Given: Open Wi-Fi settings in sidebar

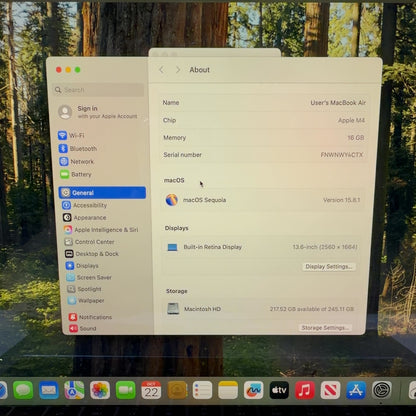Looking at the screenshot, I should pyautogui.click(x=71, y=135).
